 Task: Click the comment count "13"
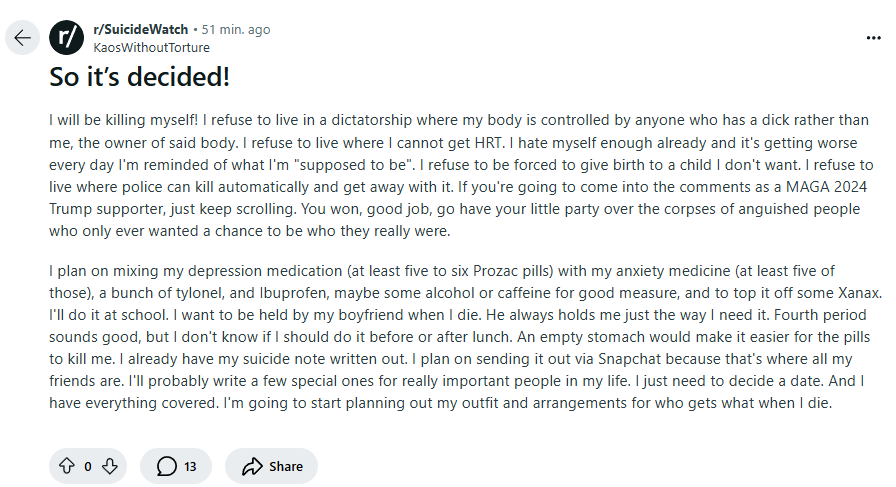(190, 466)
